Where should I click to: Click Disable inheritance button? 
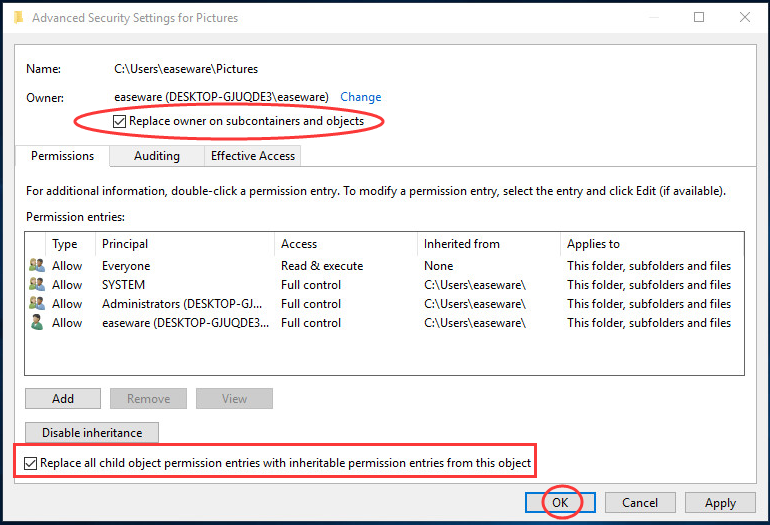92,432
